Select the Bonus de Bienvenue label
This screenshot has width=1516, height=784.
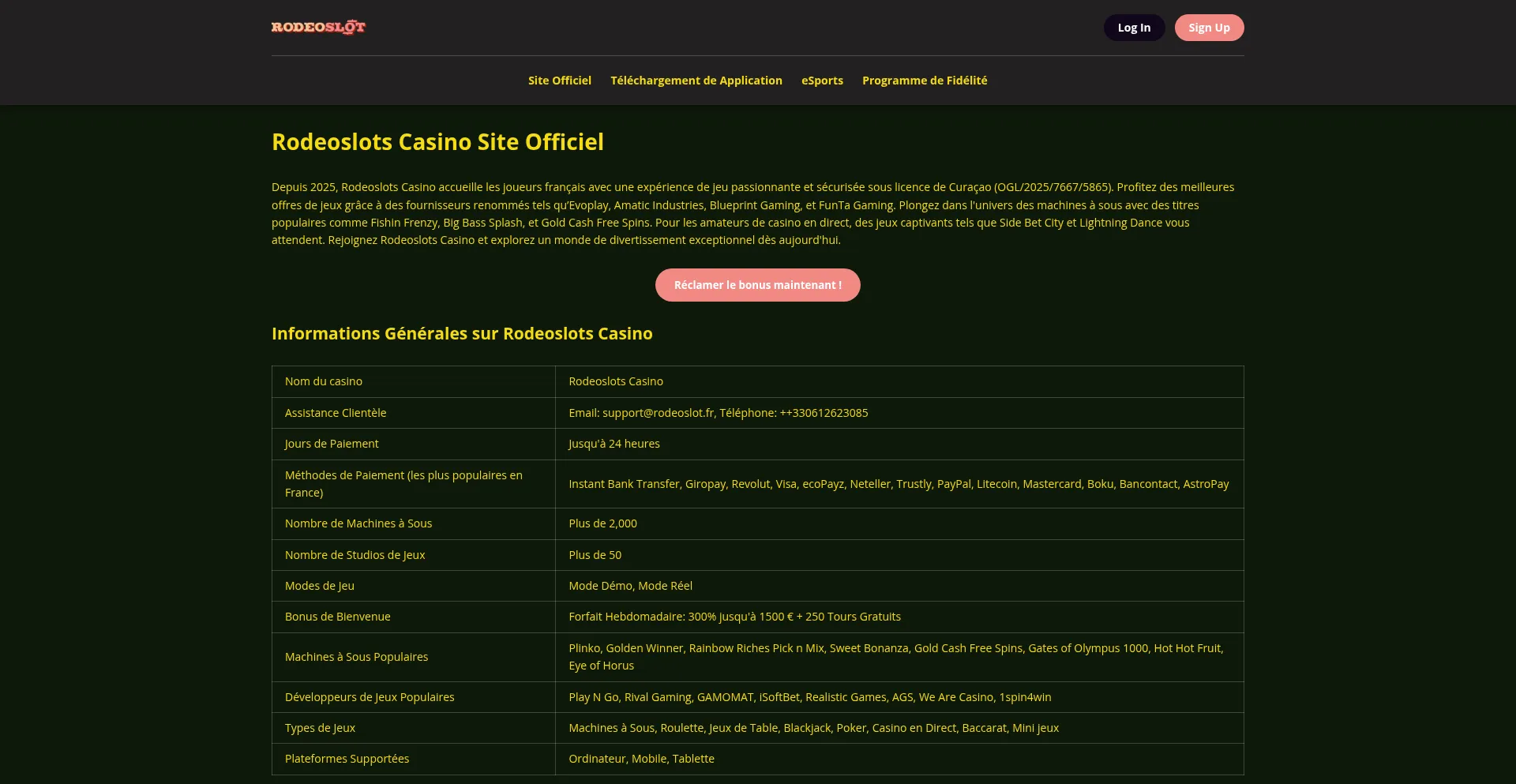pos(414,617)
